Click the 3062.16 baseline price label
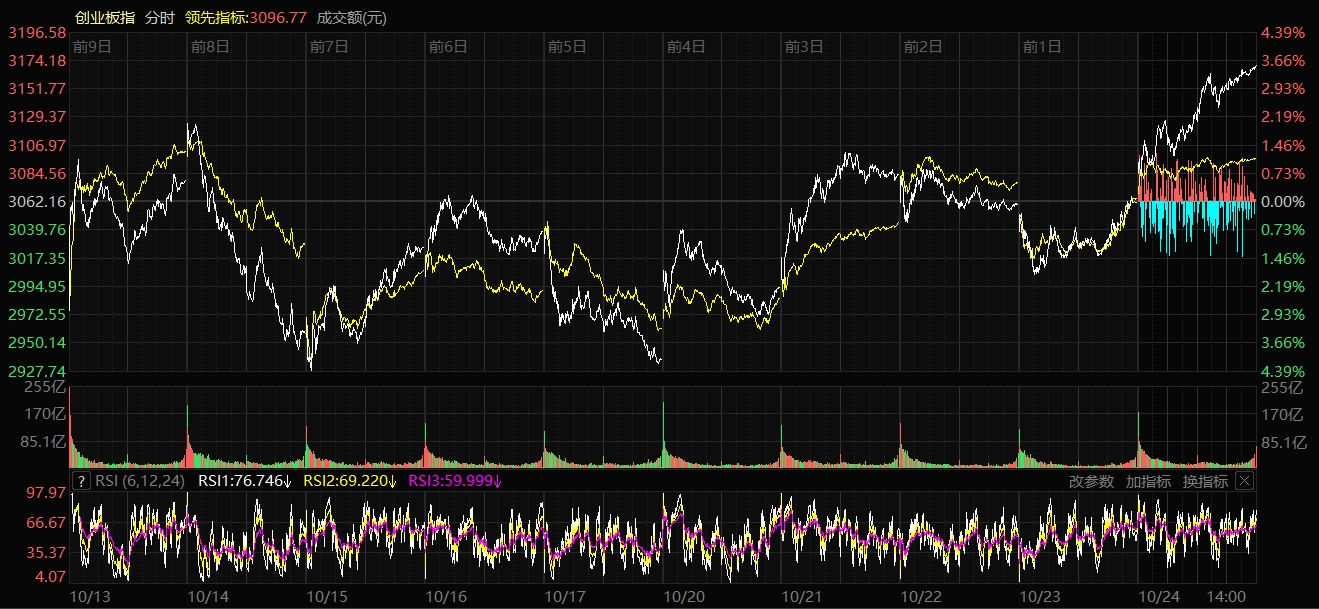Viewport: 1319px width, 609px height. coord(36,202)
